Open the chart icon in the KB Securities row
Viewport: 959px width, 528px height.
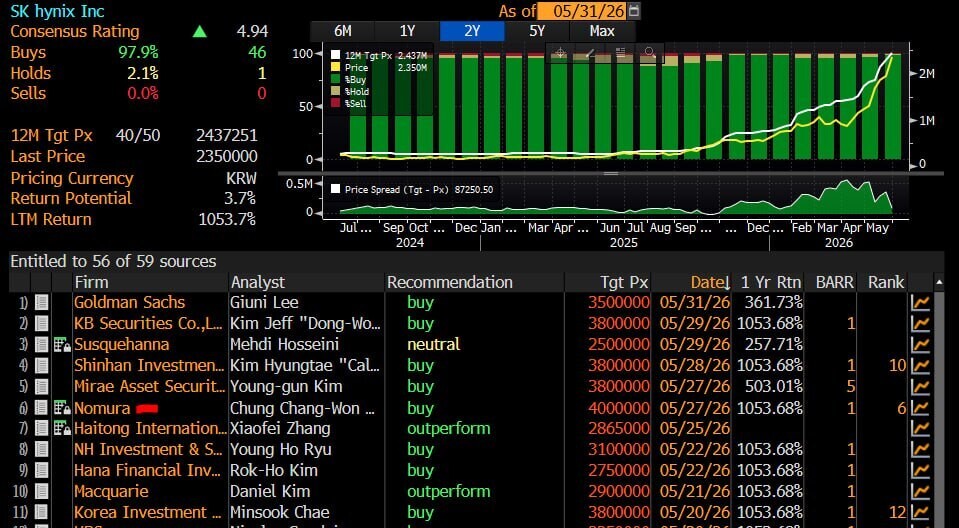[920, 323]
